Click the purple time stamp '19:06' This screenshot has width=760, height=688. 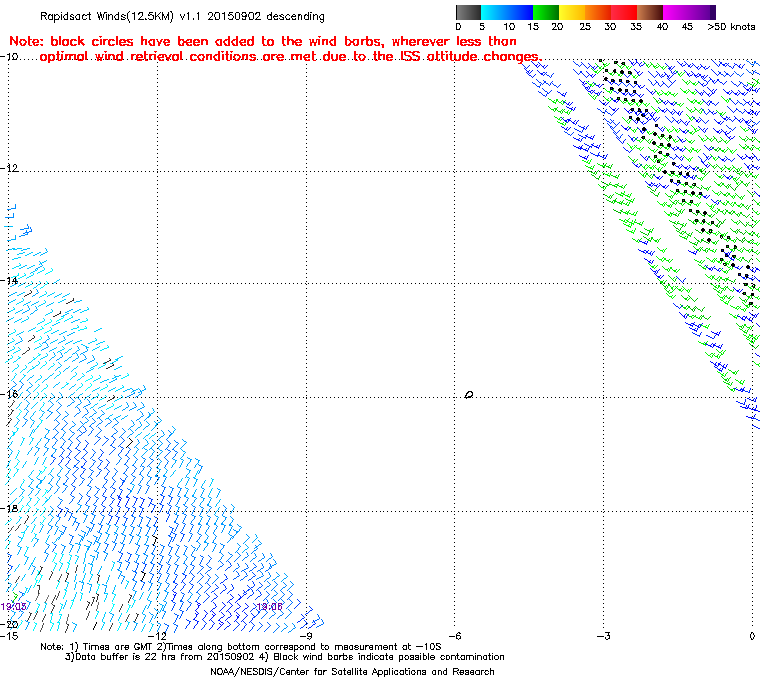tap(269, 607)
